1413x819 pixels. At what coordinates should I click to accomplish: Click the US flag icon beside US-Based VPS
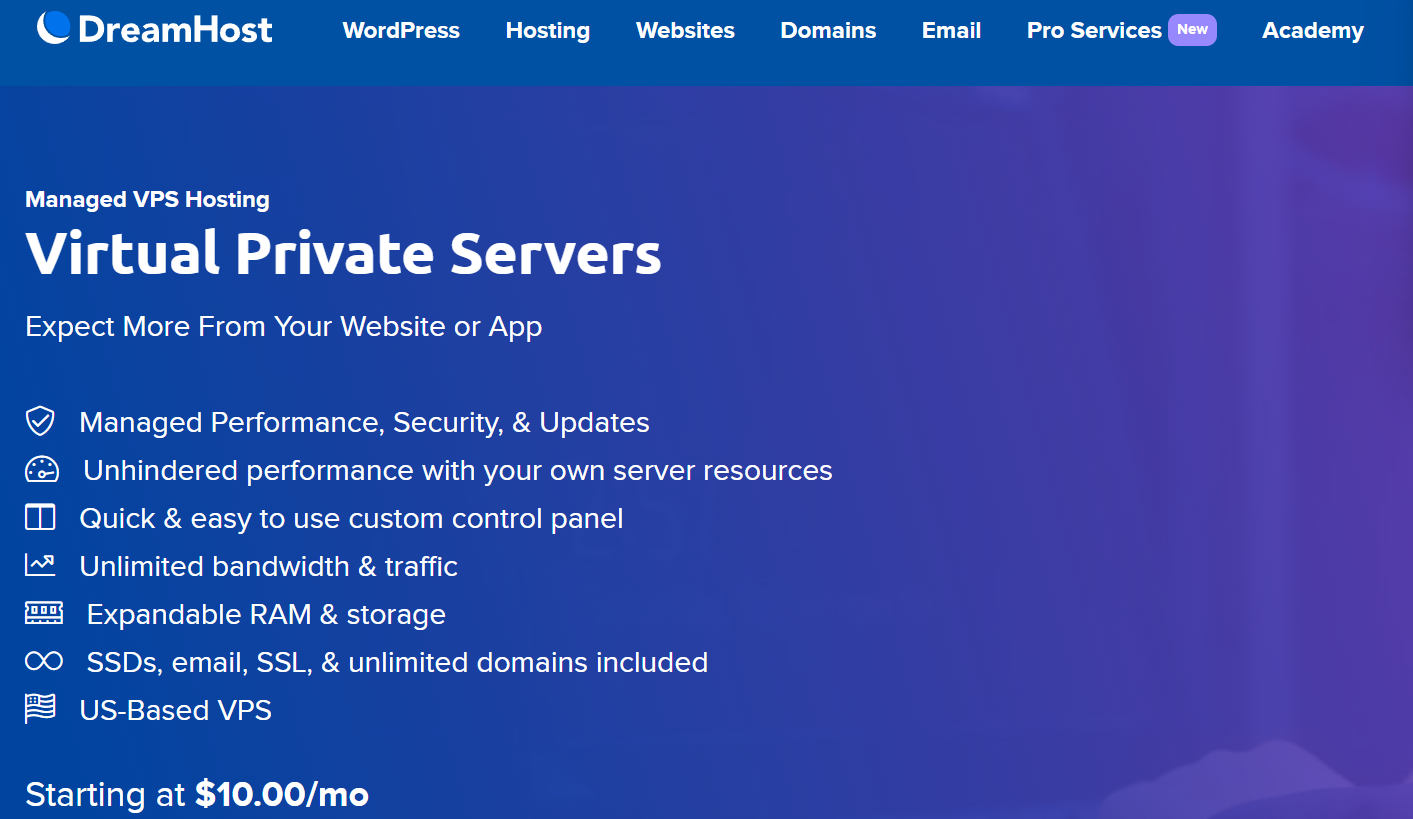40,708
